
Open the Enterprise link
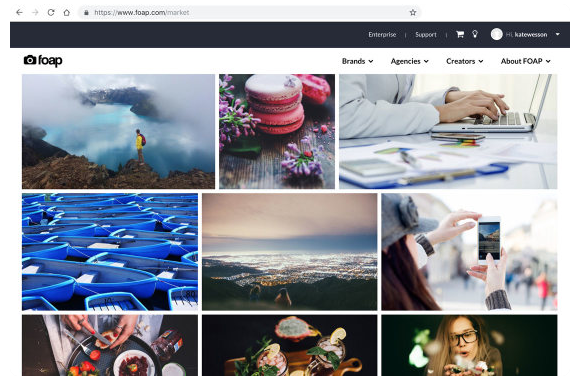[382, 35]
